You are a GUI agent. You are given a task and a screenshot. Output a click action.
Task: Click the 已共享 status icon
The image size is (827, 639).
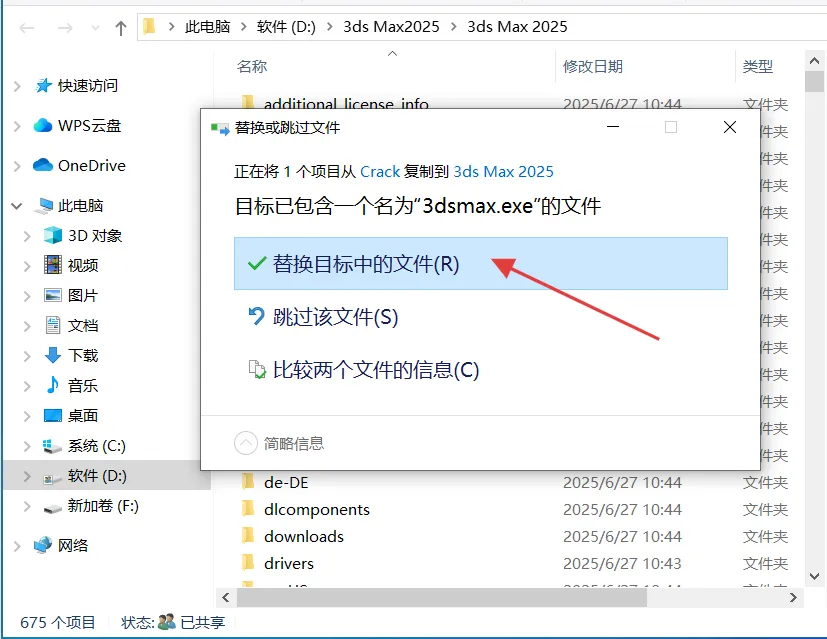tap(167, 622)
